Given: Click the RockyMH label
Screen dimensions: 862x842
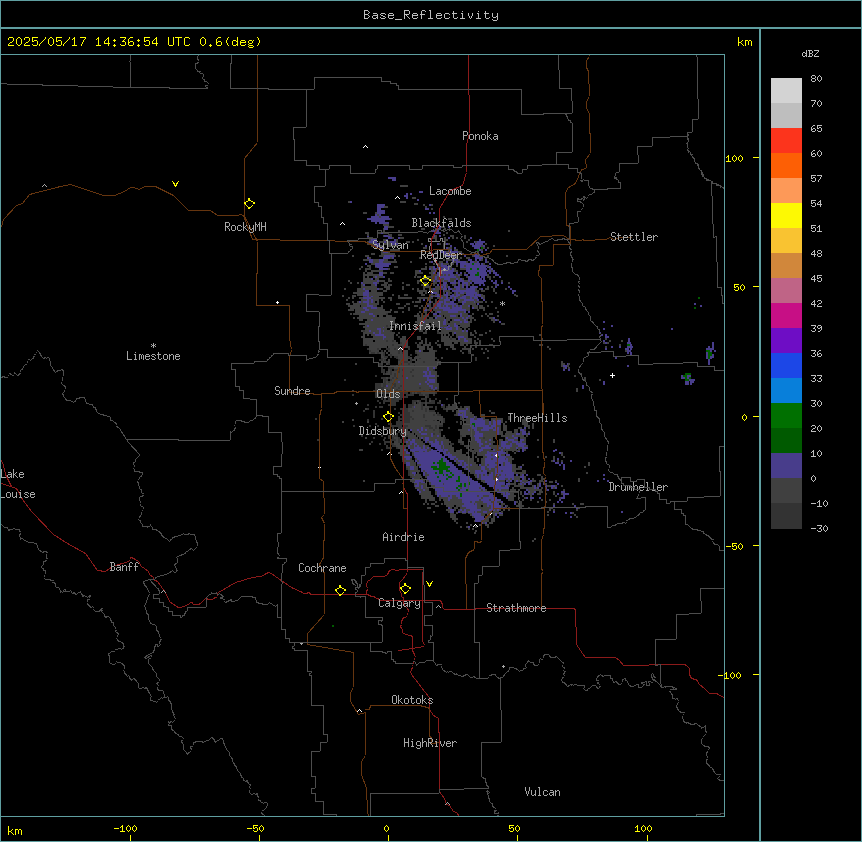Looking at the screenshot, I should (245, 227).
